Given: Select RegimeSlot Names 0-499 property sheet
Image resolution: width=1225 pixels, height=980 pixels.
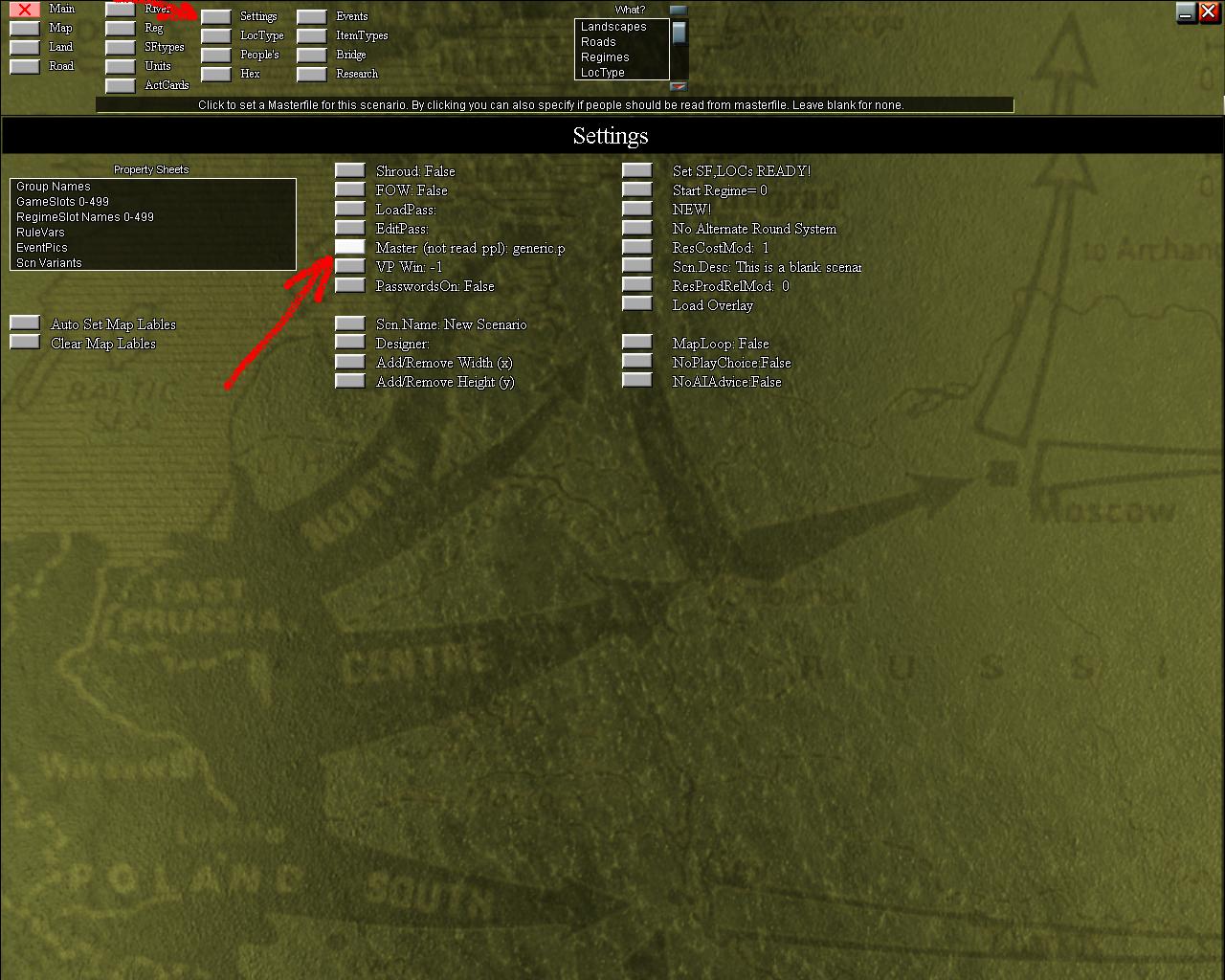Looking at the screenshot, I should point(153,217).
